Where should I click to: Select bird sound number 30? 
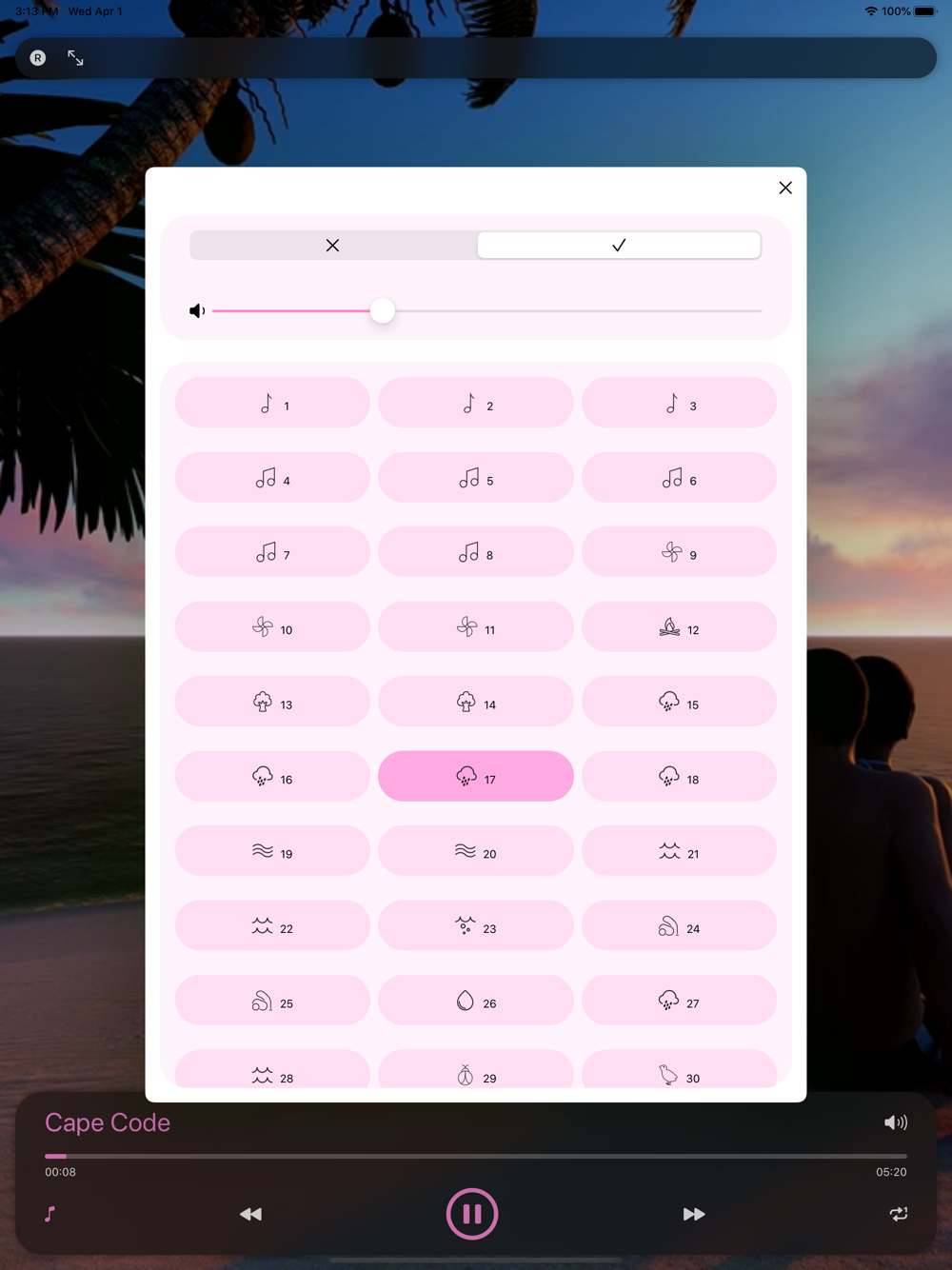pyautogui.click(x=679, y=1069)
